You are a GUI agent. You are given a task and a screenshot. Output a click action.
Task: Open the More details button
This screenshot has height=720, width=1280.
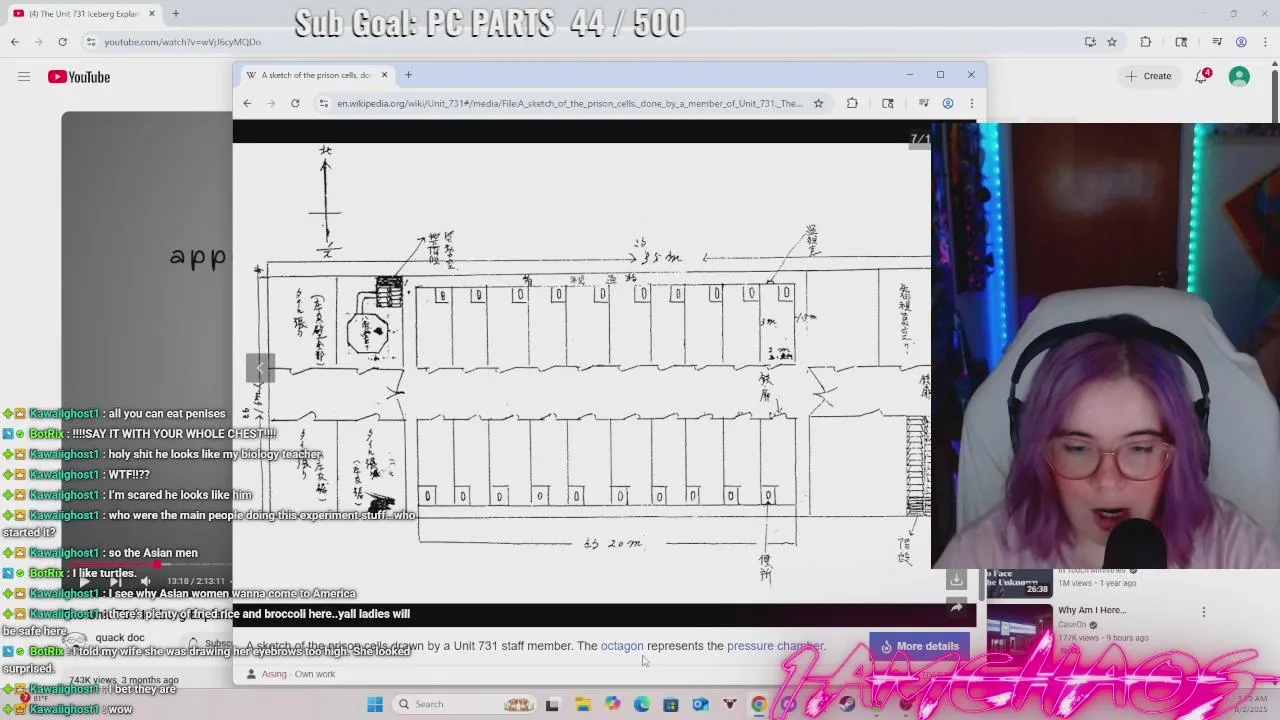point(919,646)
